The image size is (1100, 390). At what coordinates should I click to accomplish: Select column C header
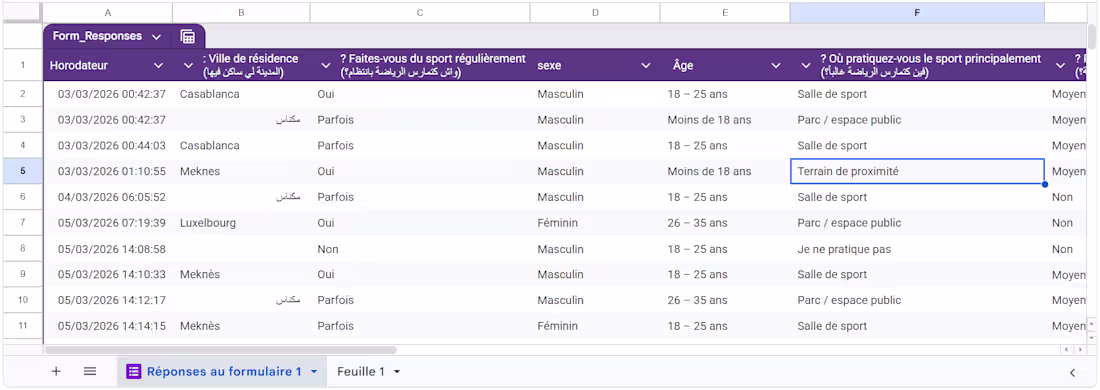(x=420, y=13)
